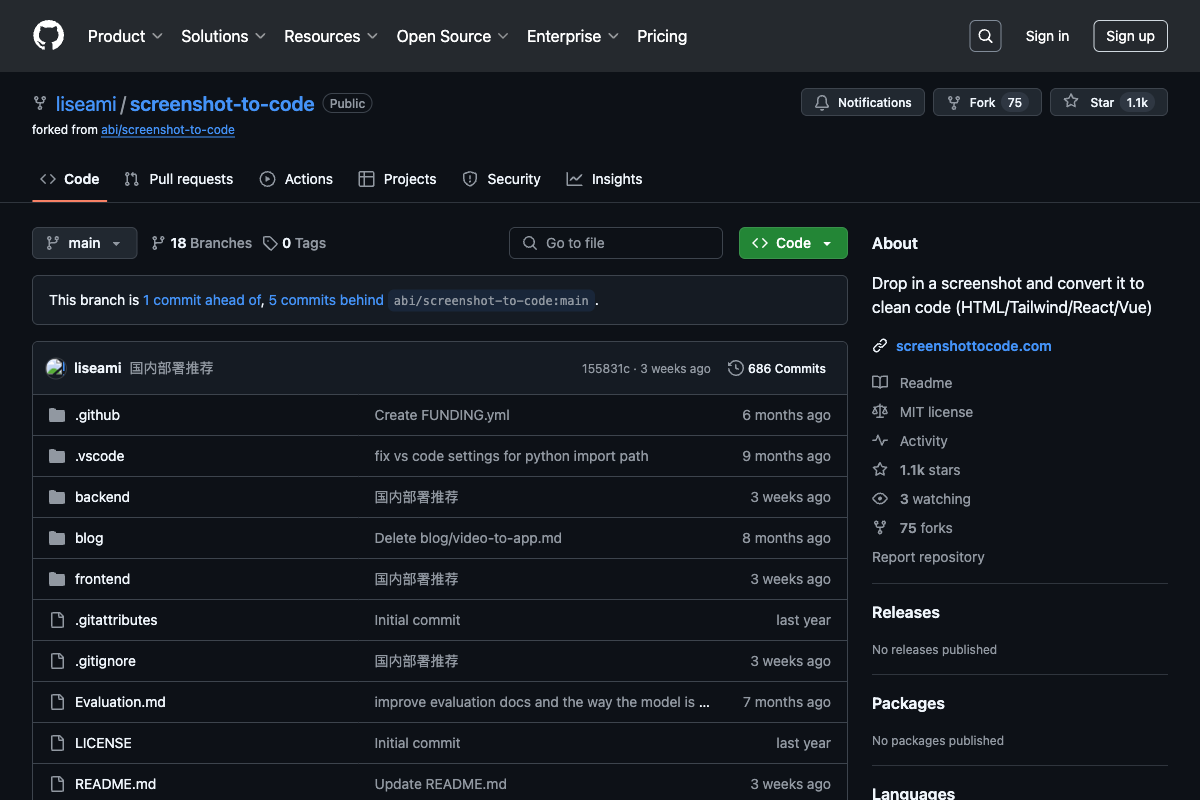Switch to the Insights tab

coord(604,179)
